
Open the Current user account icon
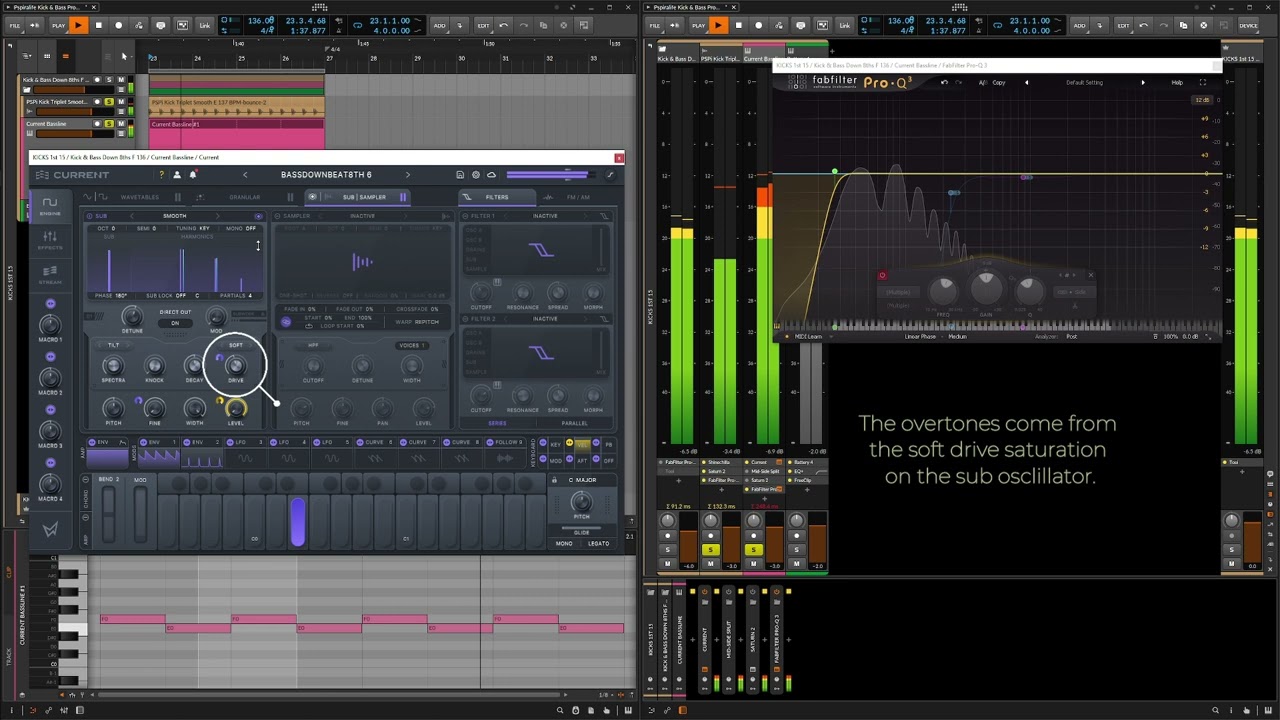tap(177, 175)
